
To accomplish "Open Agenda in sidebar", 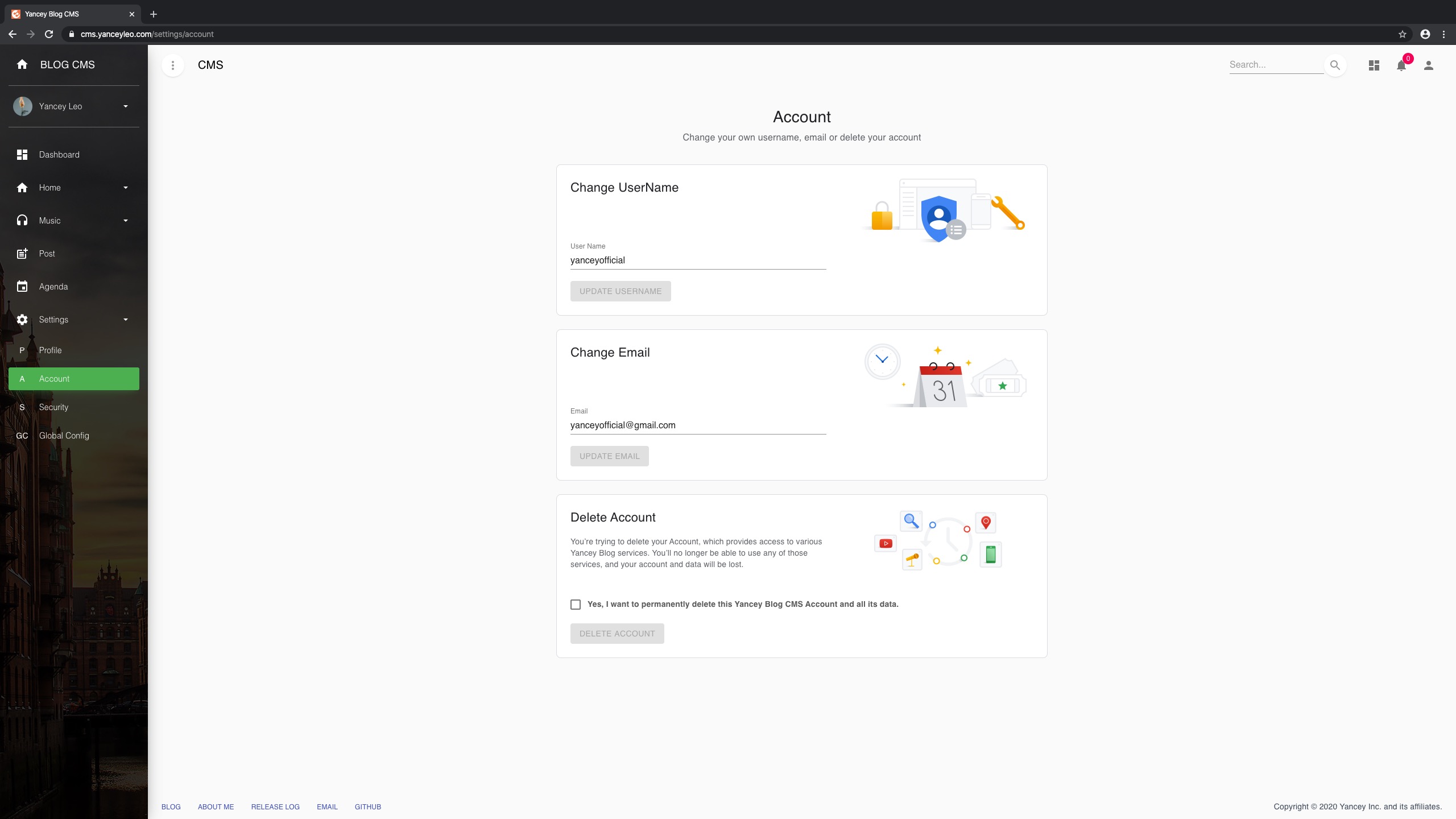I will pyautogui.click(x=74, y=287).
